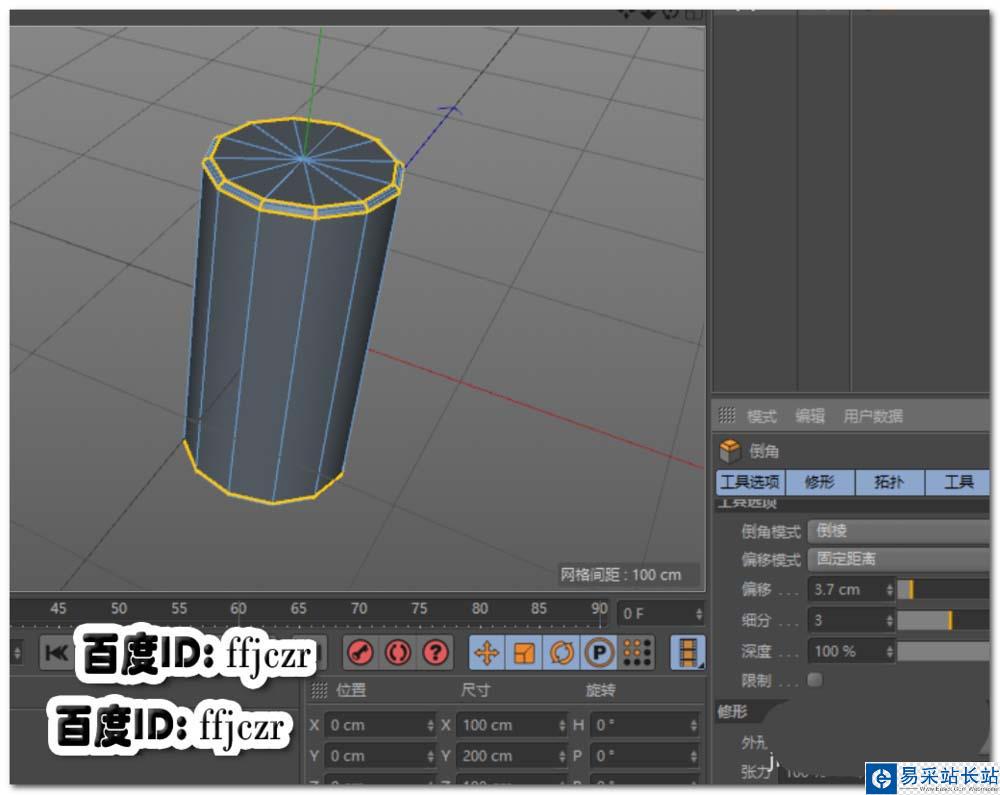The image size is (1000, 795).
Task: Adjust the 细分 value with its stepper arrows
Action: 890,620
